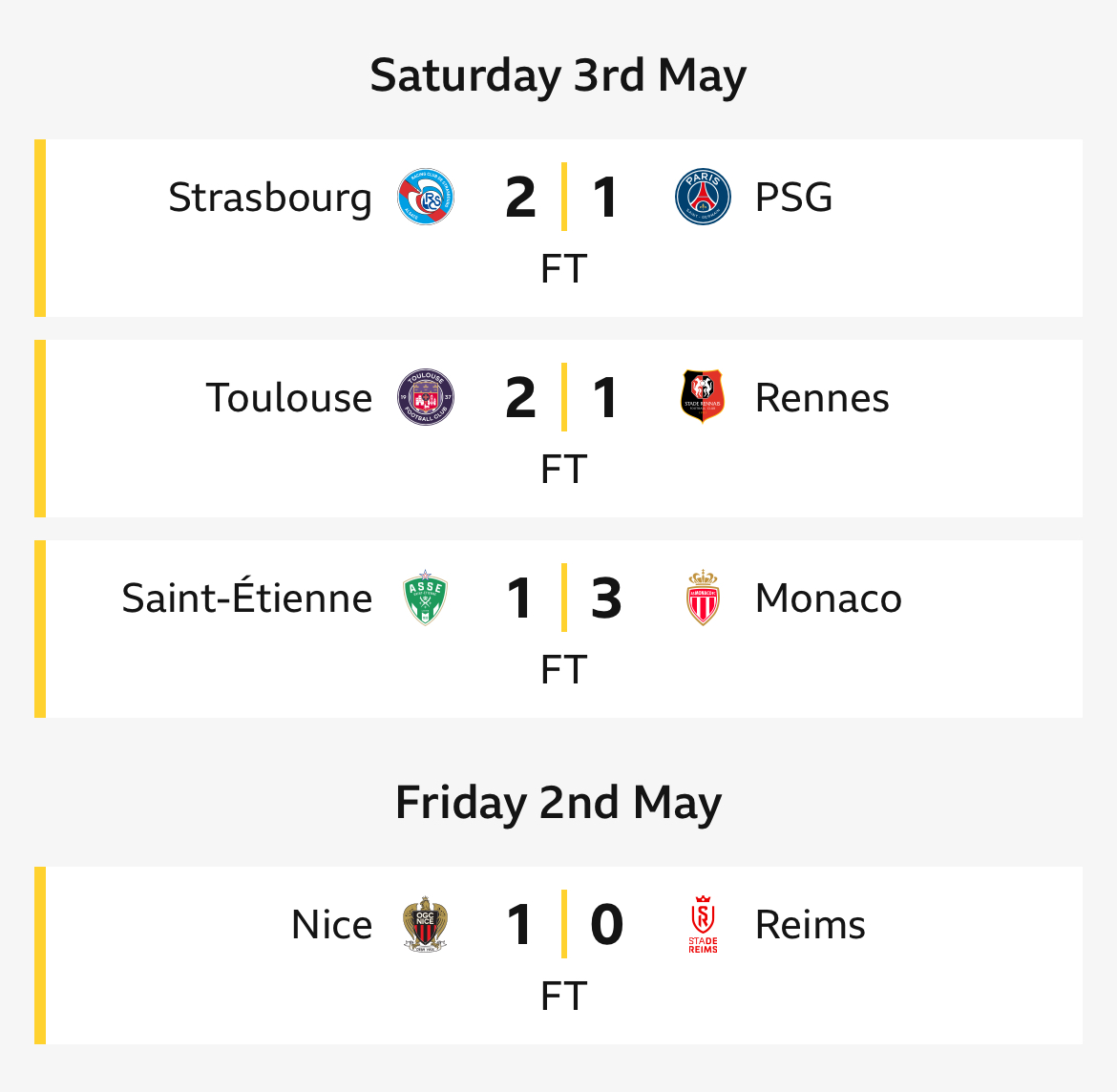The image size is (1117, 1092).
Task: Click the Saint-Étienne ASSE crest
Action: 425,598
